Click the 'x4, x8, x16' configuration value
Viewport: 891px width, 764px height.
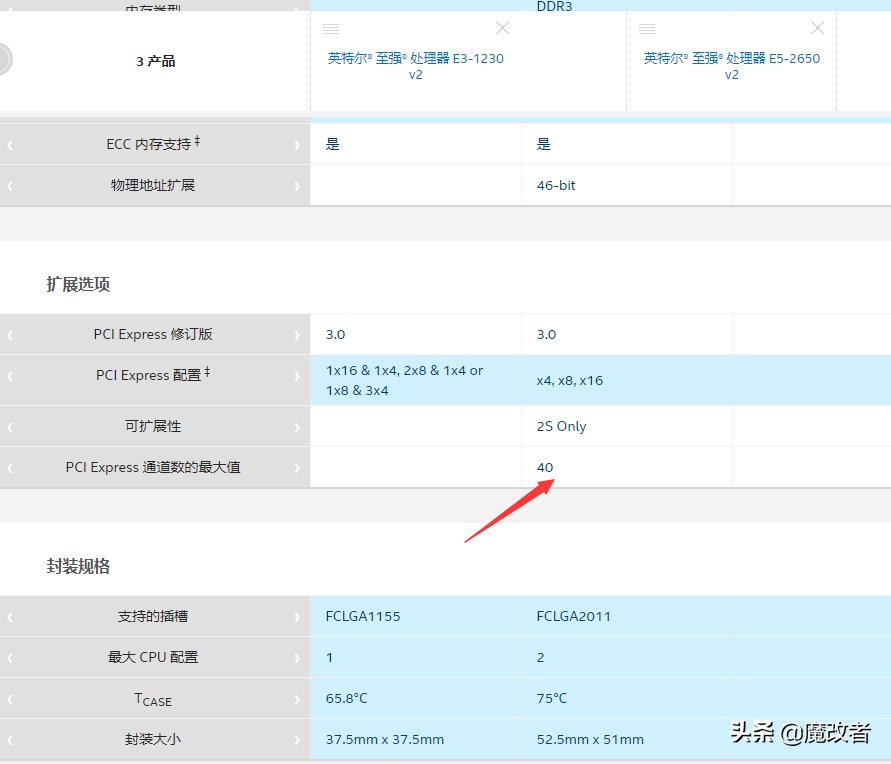point(569,381)
